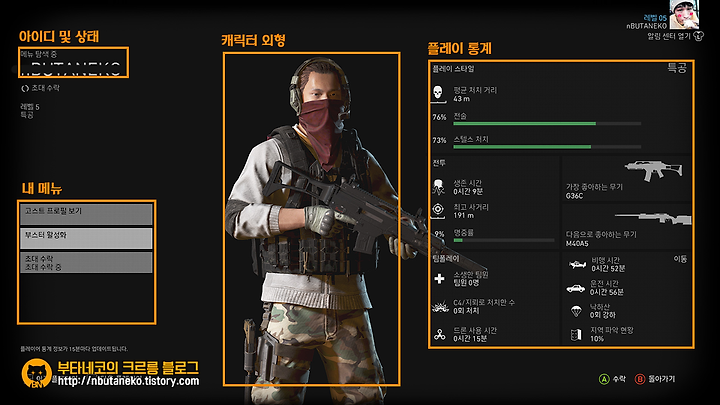
Task: Click the 스텔스 처치 73% progress bar
Action: click(547, 147)
